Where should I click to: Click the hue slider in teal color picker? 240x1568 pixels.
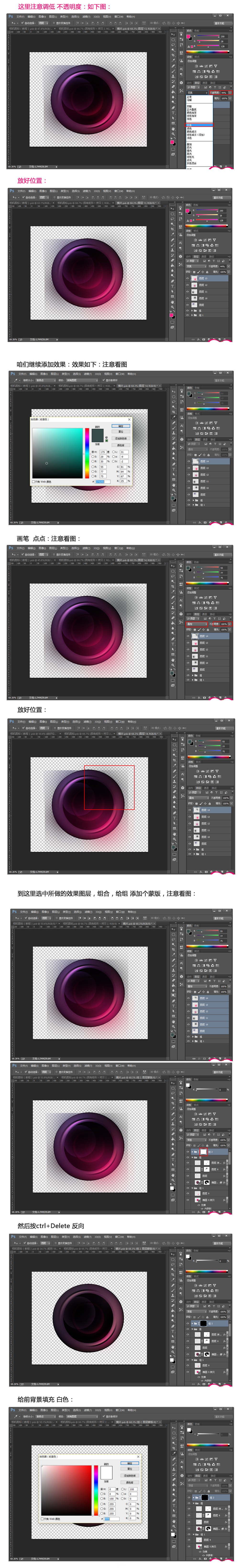pos(87,454)
